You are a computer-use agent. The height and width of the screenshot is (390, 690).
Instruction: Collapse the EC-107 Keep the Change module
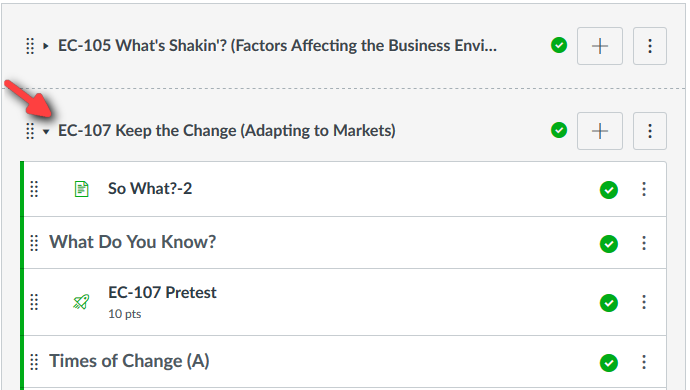(46, 131)
